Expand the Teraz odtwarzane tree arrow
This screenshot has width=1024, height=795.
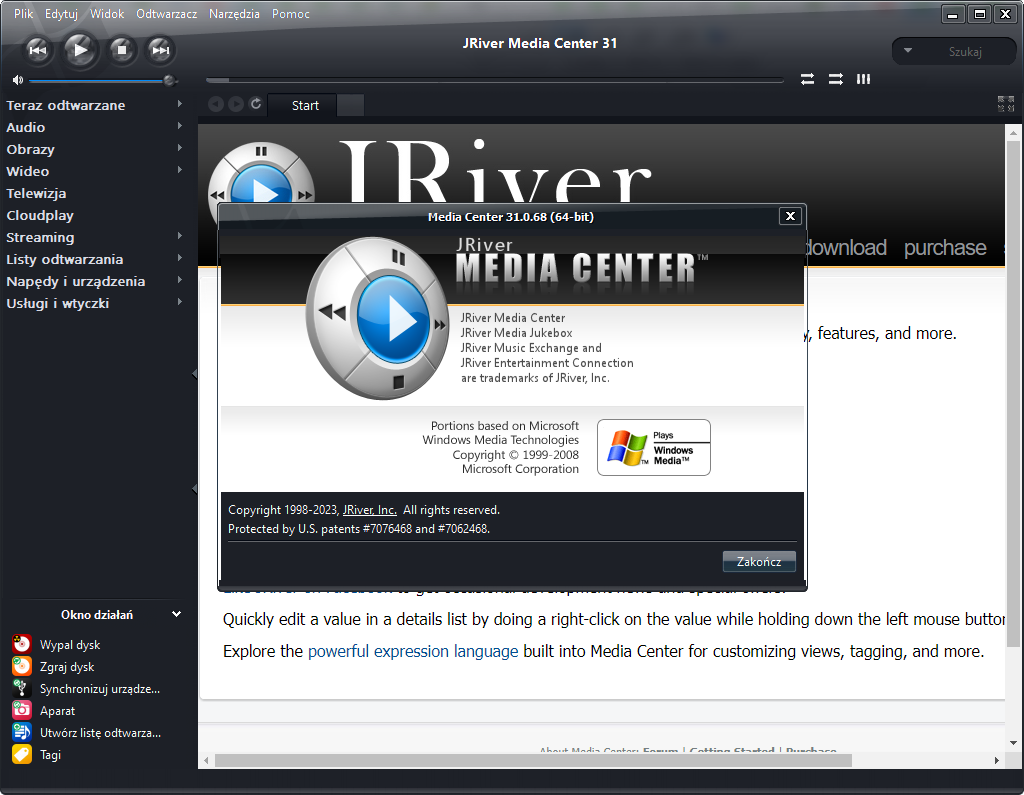point(180,104)
